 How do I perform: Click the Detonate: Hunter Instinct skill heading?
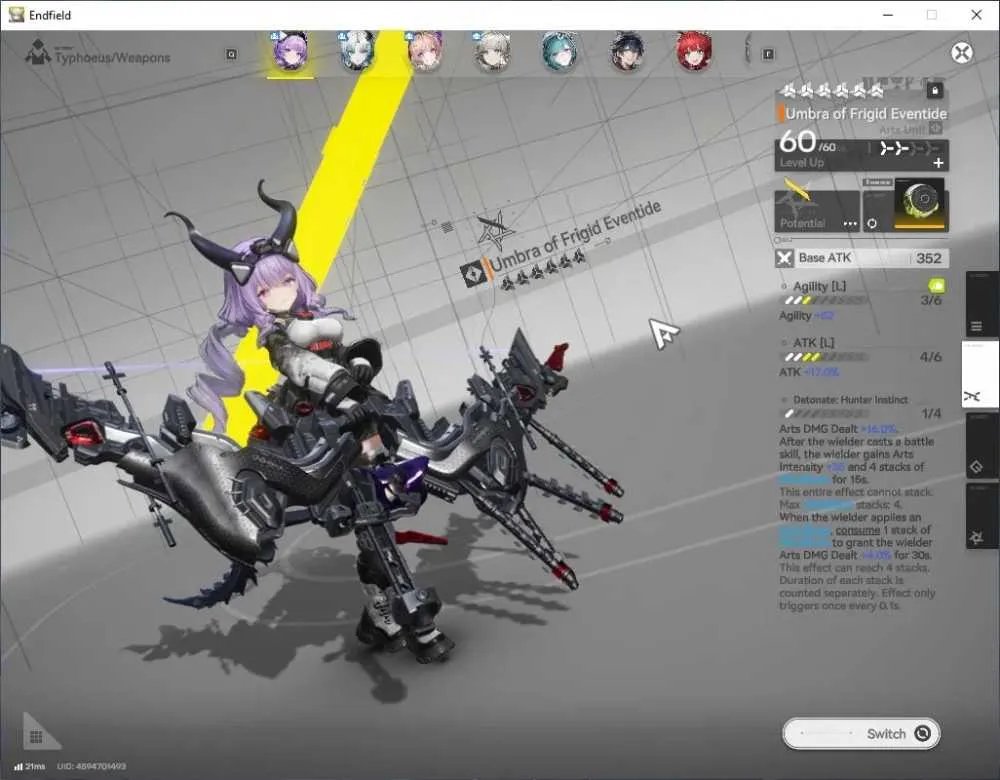click(850, 400)
